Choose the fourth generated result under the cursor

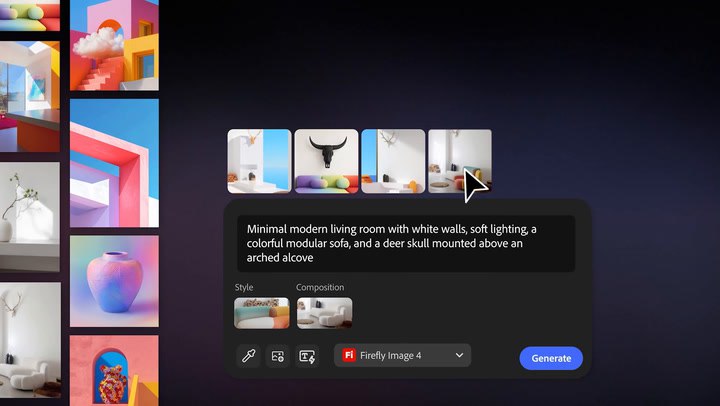(x=459, y=161)
